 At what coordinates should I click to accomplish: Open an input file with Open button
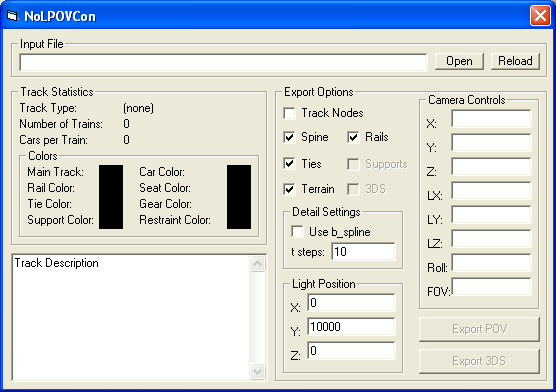(459, 61)
